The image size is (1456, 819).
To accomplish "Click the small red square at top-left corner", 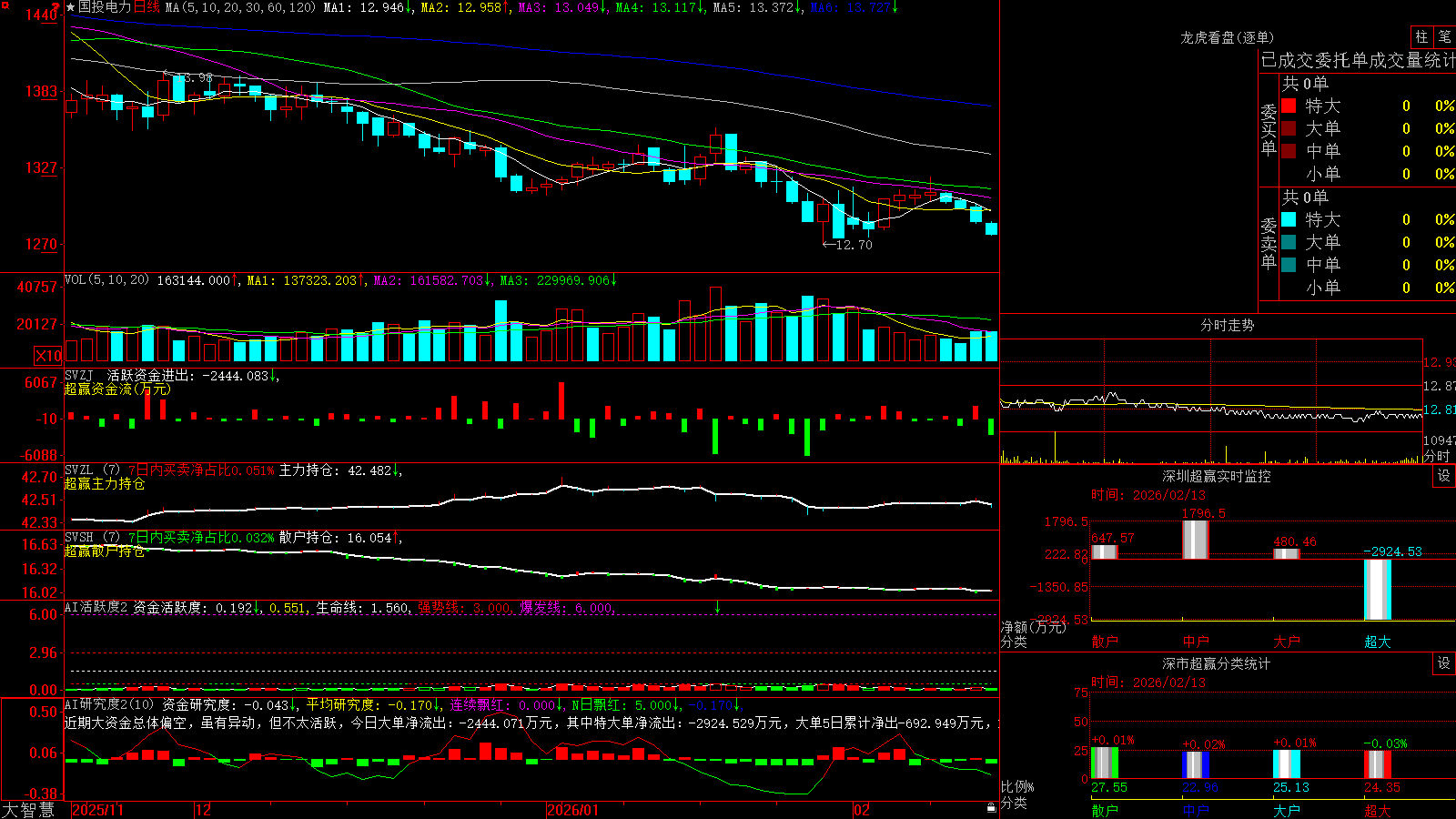I will point(4,4).
